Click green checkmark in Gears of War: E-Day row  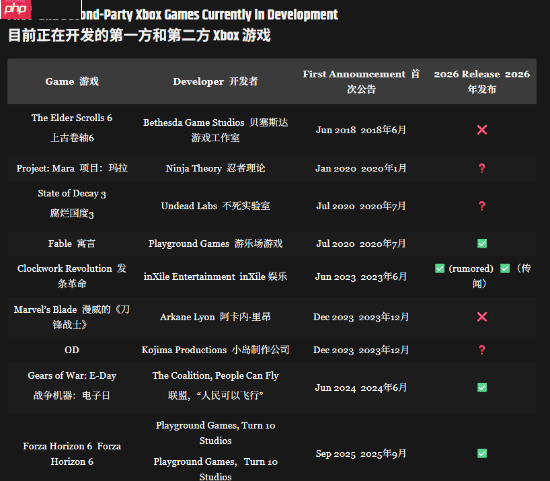tap(482, 387)
